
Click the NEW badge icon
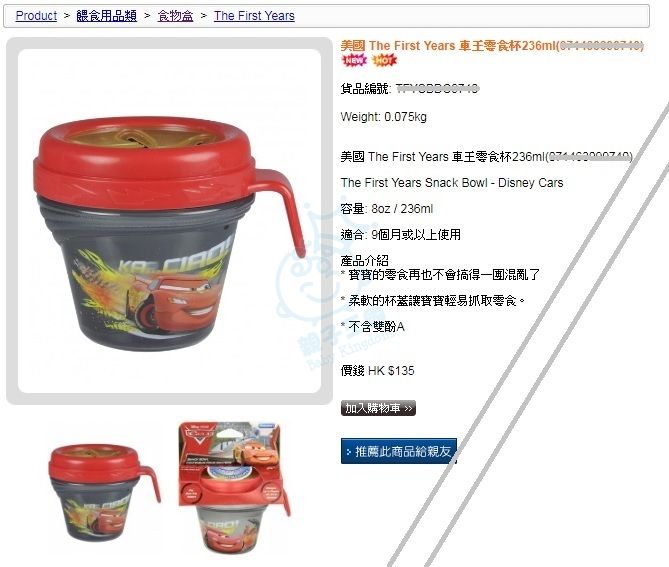354,60
